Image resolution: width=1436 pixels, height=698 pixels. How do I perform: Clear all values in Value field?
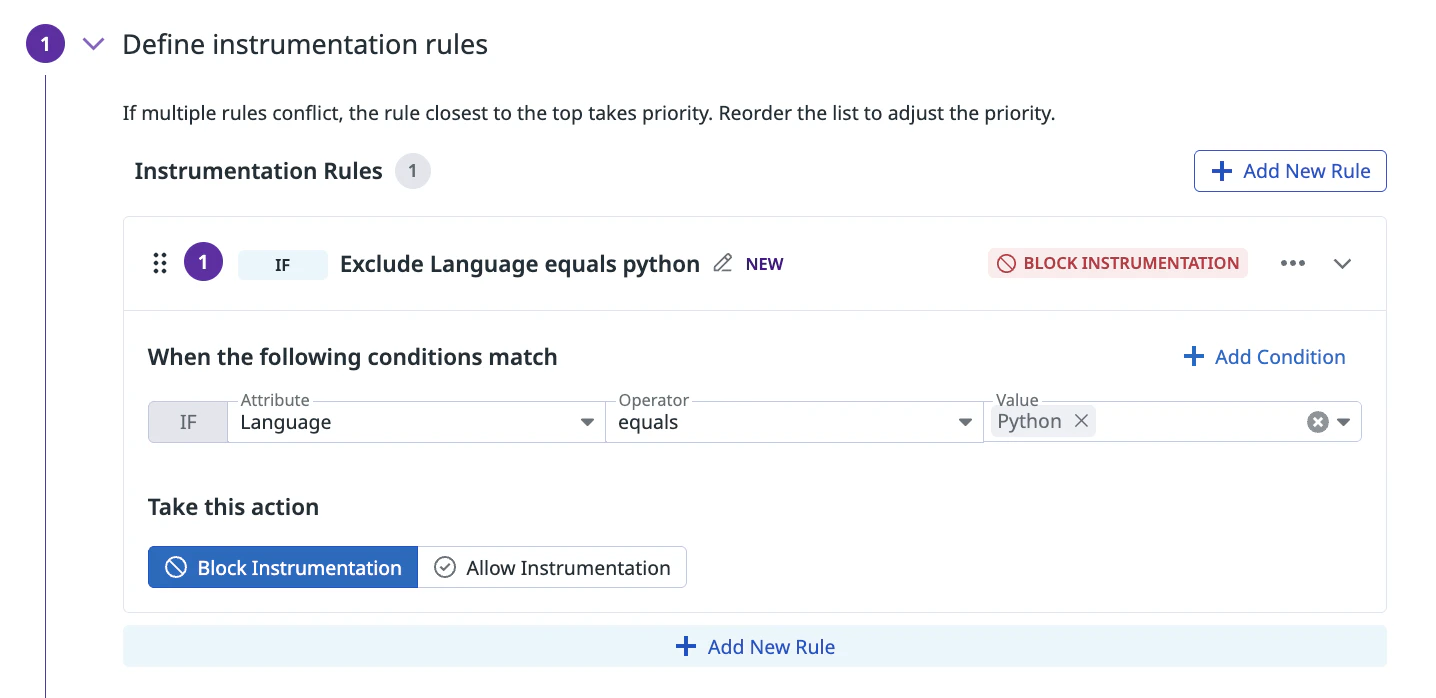(1317, 422)
